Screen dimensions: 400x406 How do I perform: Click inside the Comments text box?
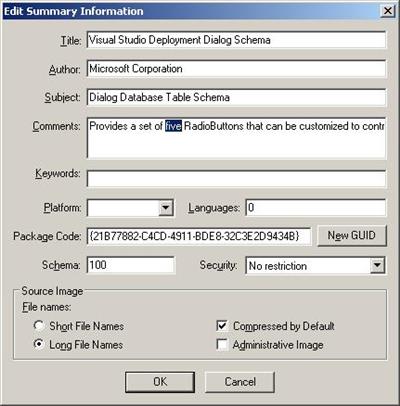(x=236, y=138)
